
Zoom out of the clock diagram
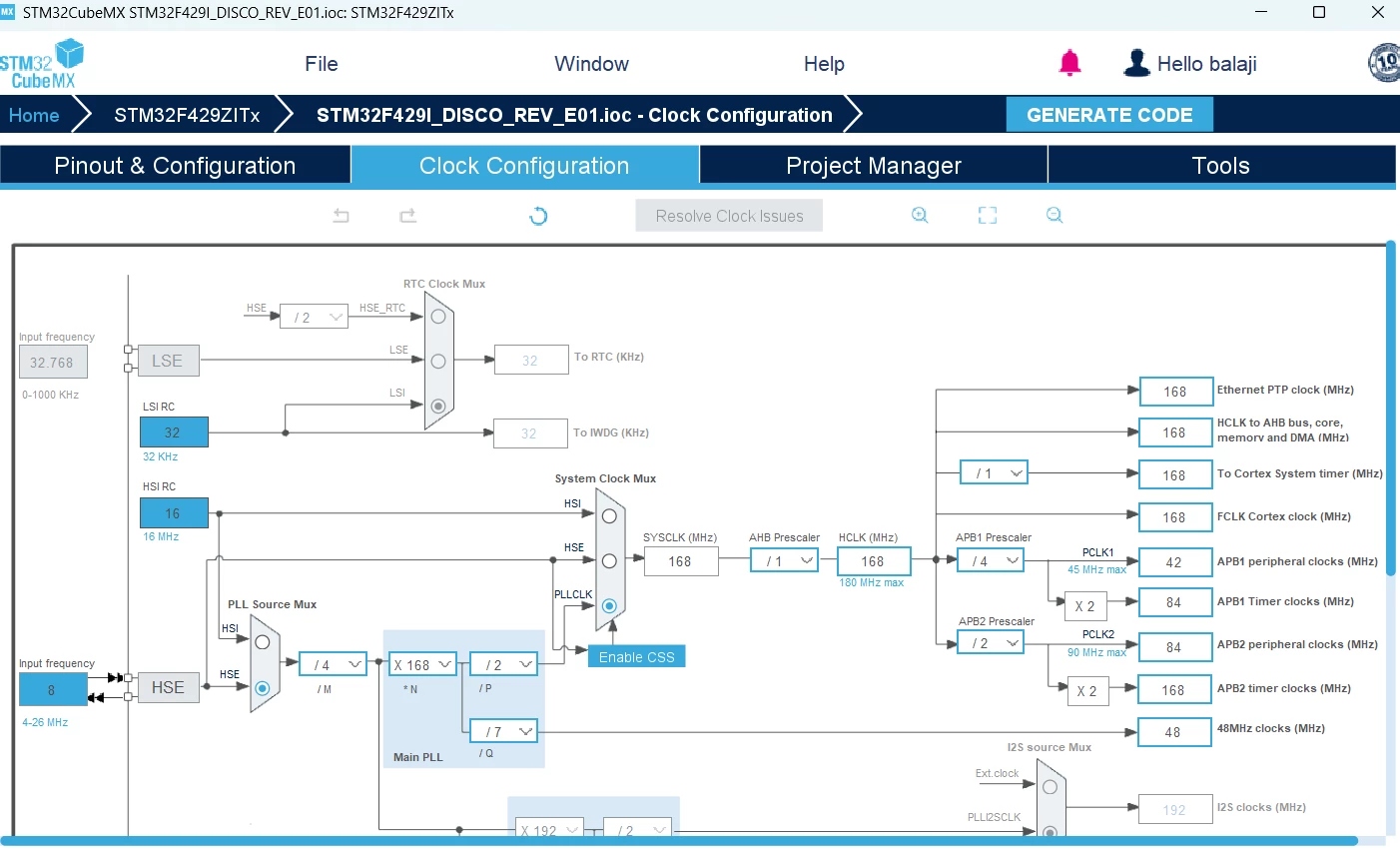1054,216
